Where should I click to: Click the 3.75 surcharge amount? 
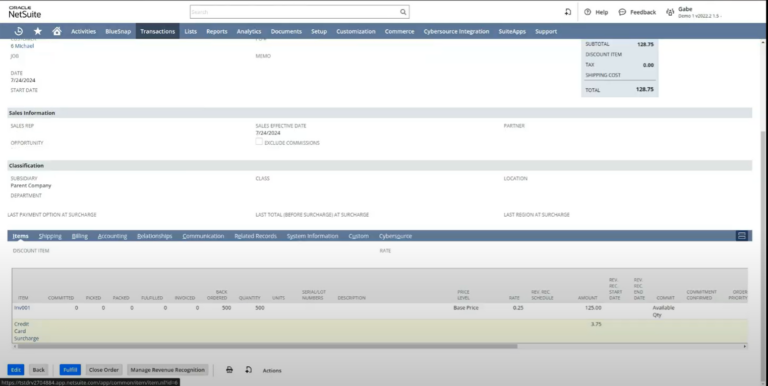pos(596,324)
